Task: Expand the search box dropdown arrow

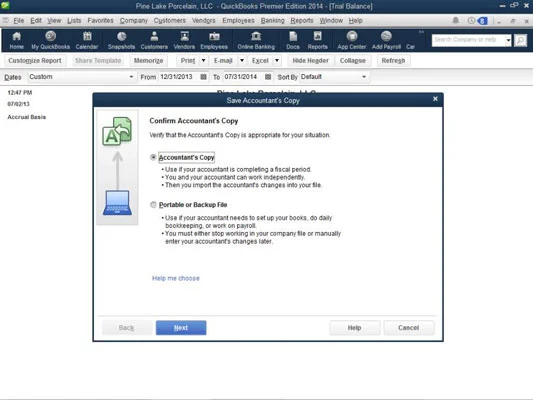Action: (508, 40)
